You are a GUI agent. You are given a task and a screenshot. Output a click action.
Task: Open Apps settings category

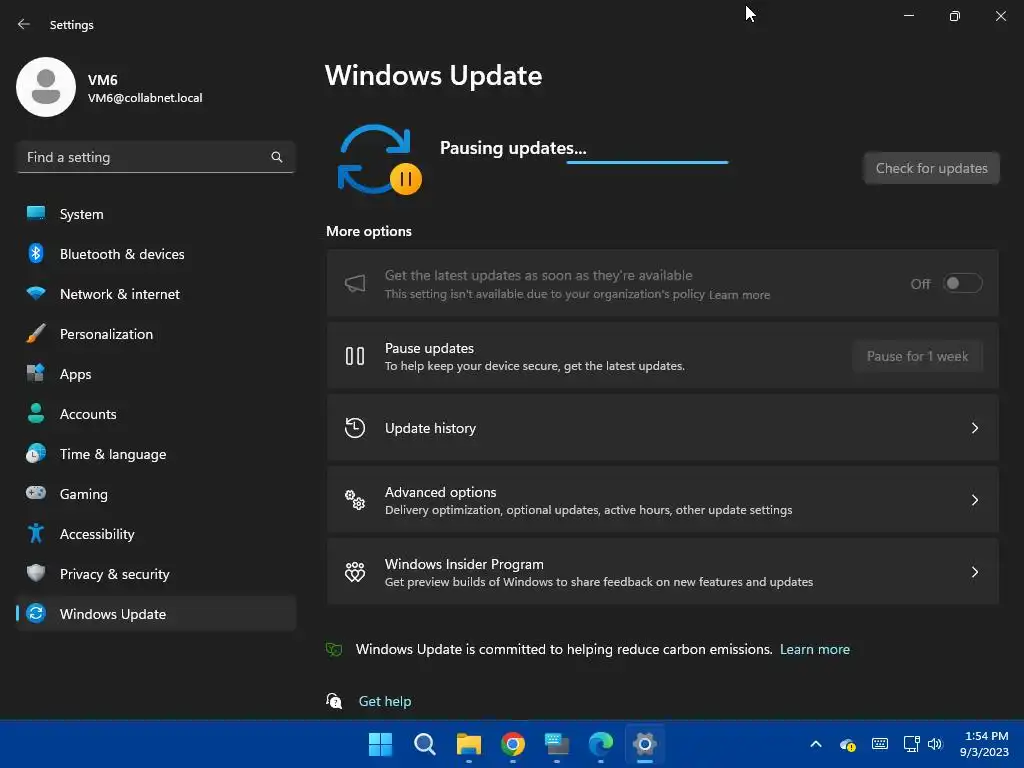pyautogui.click(x=156, y=374)
